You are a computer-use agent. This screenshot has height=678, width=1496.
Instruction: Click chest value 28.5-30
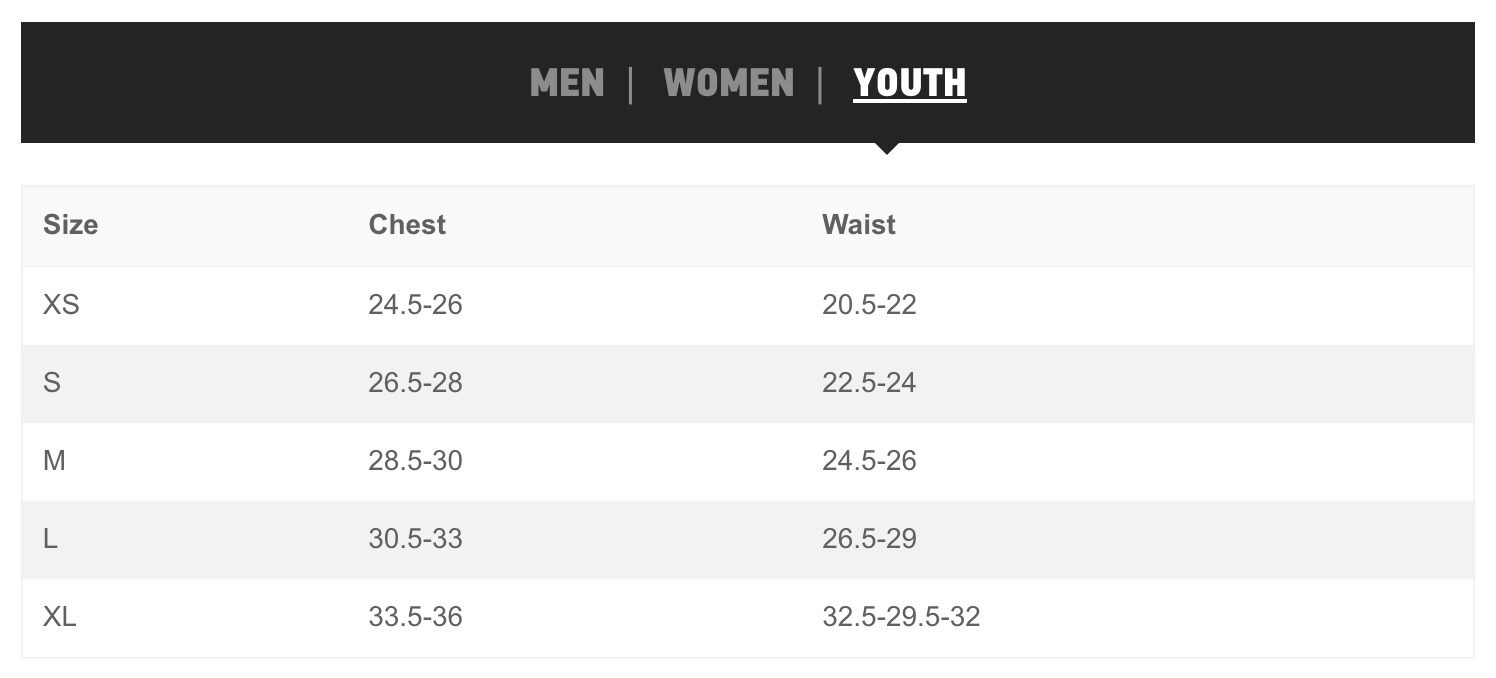tap(415, 460)
